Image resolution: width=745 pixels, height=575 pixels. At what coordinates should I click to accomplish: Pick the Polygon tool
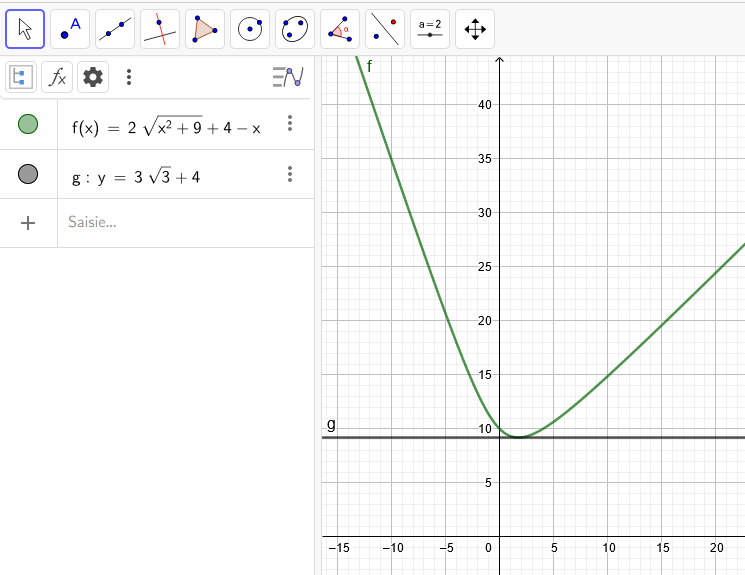pos(205,29)
